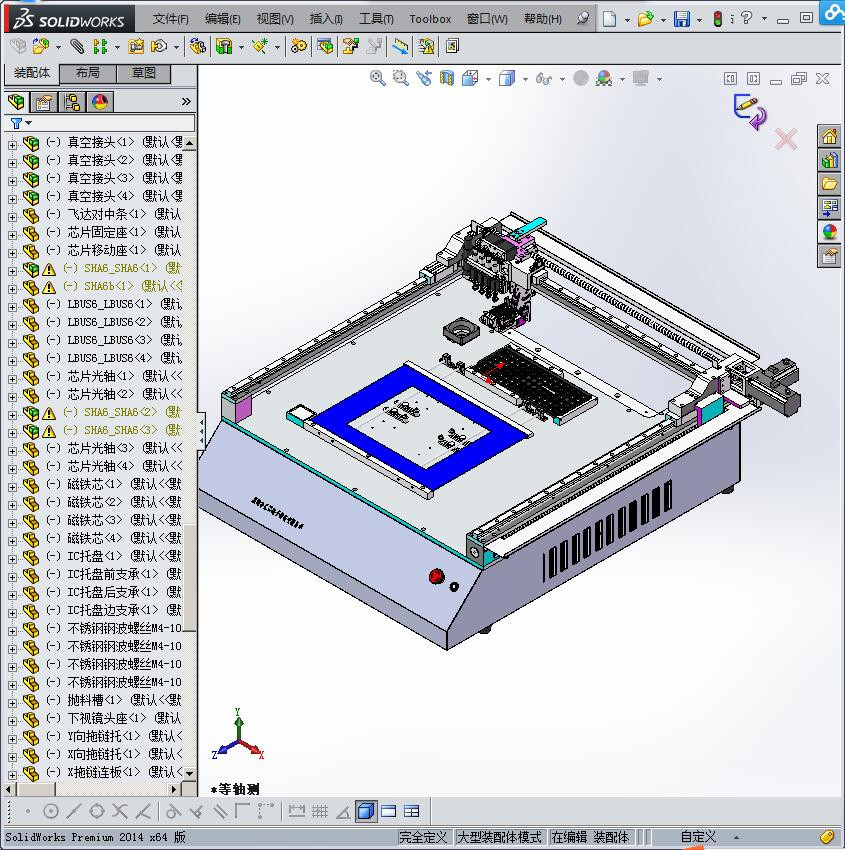This screenshot has height=850, width=845.
Task: Select the 磁铁芯<2> component
Action: tap(95, 502)
